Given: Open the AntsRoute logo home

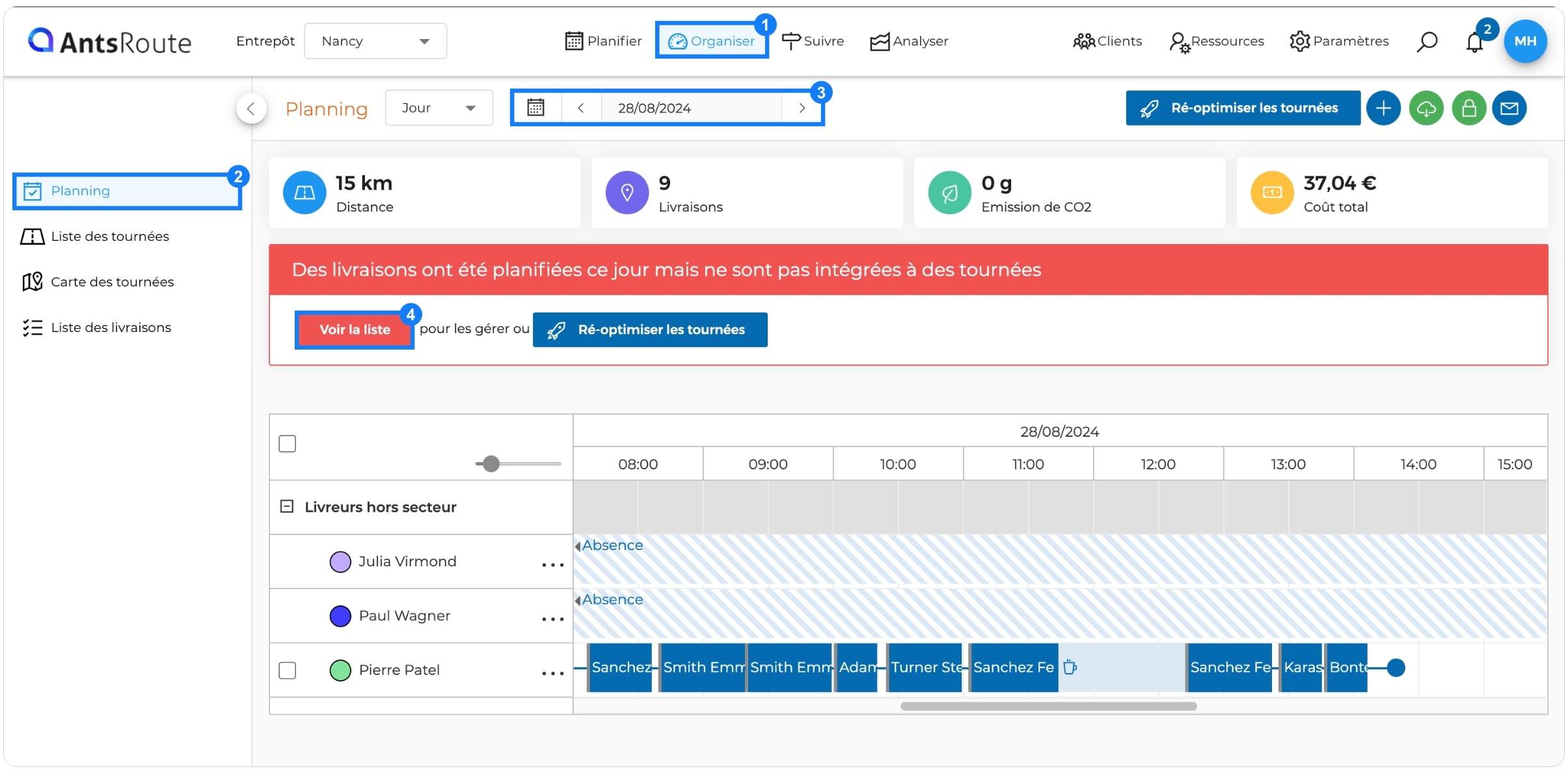Looking at the screenshot, I should point(109,42).
